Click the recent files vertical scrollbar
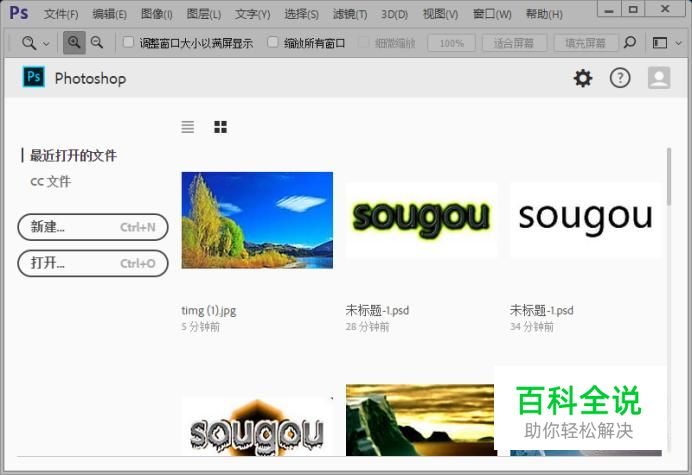 [669, 177]
